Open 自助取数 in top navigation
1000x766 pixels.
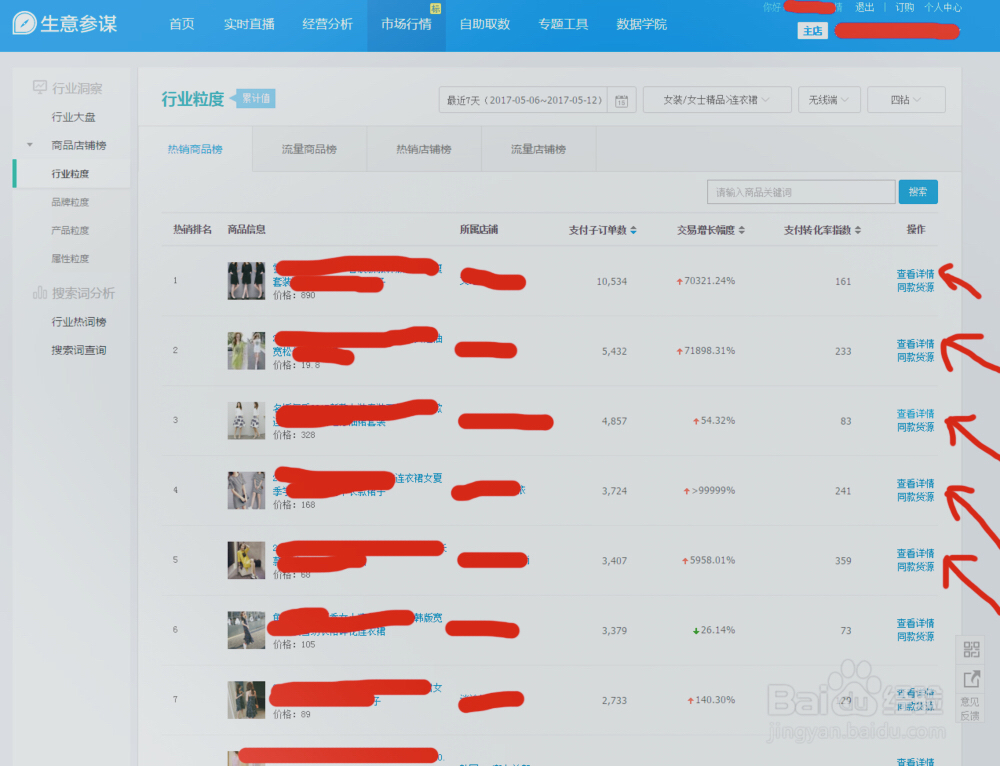tap(485, 24)
